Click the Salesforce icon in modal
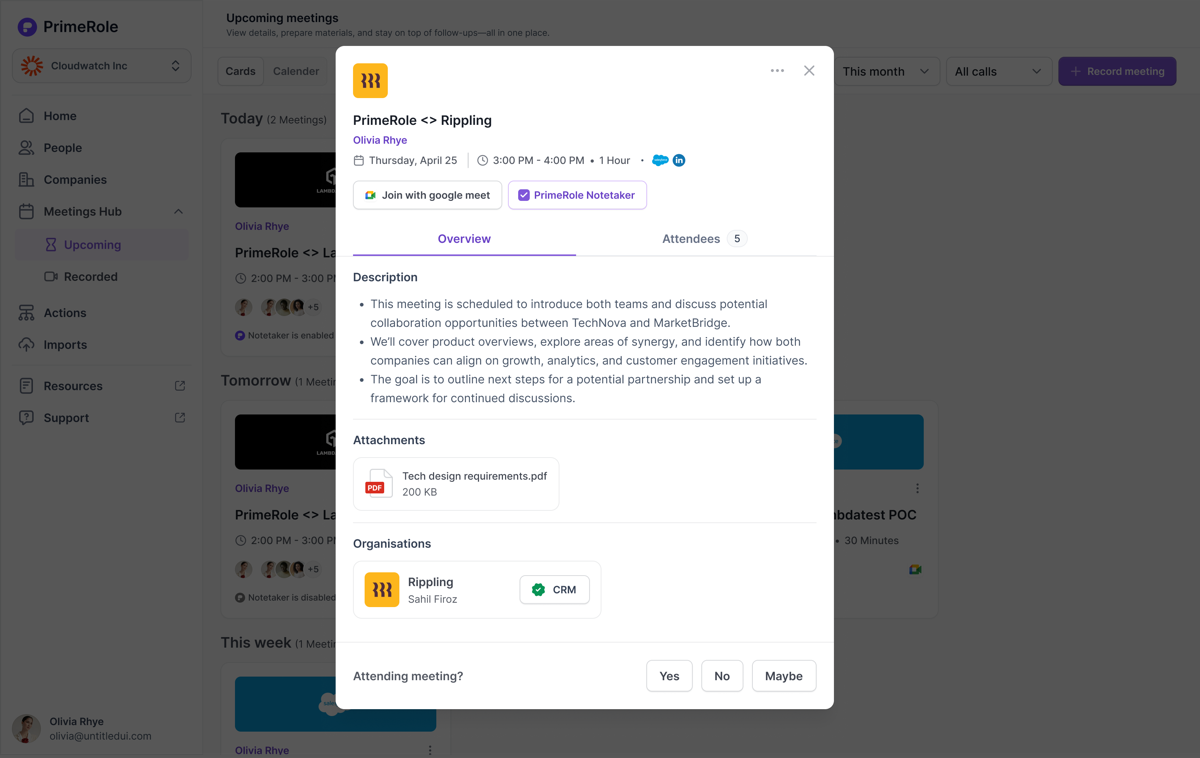This screenshot has height=758, width=1200. 660,160
